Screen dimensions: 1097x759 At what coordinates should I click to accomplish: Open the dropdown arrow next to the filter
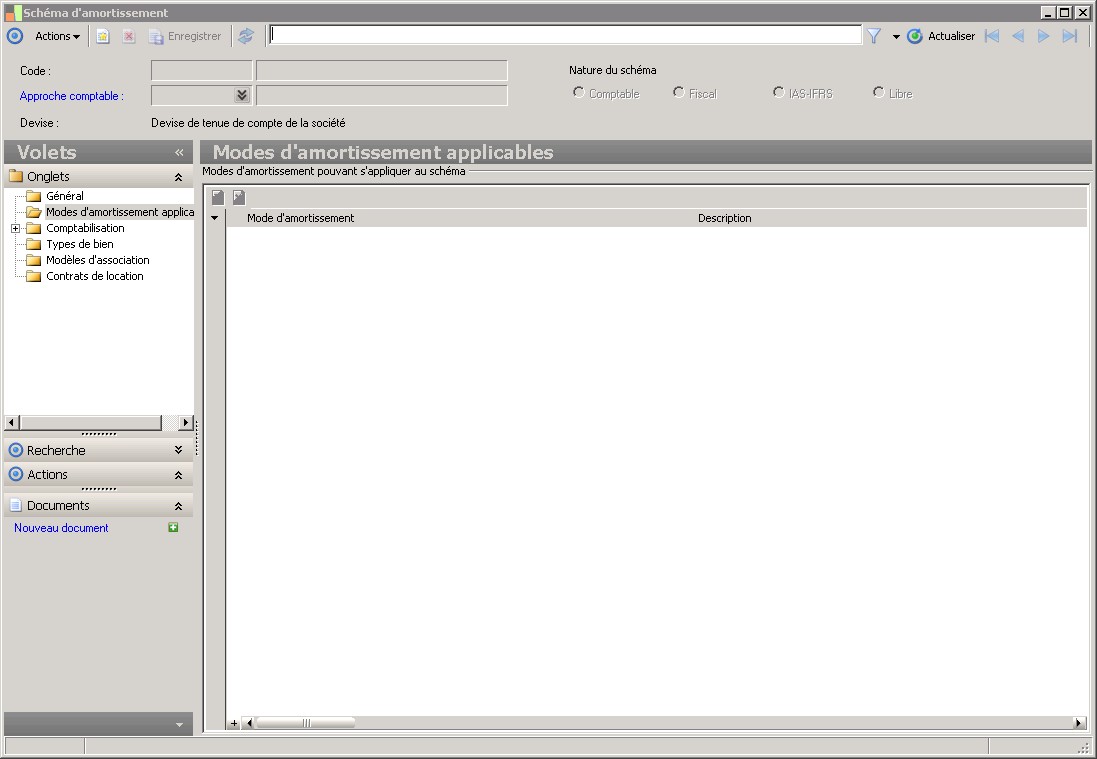tap(896, 36)
